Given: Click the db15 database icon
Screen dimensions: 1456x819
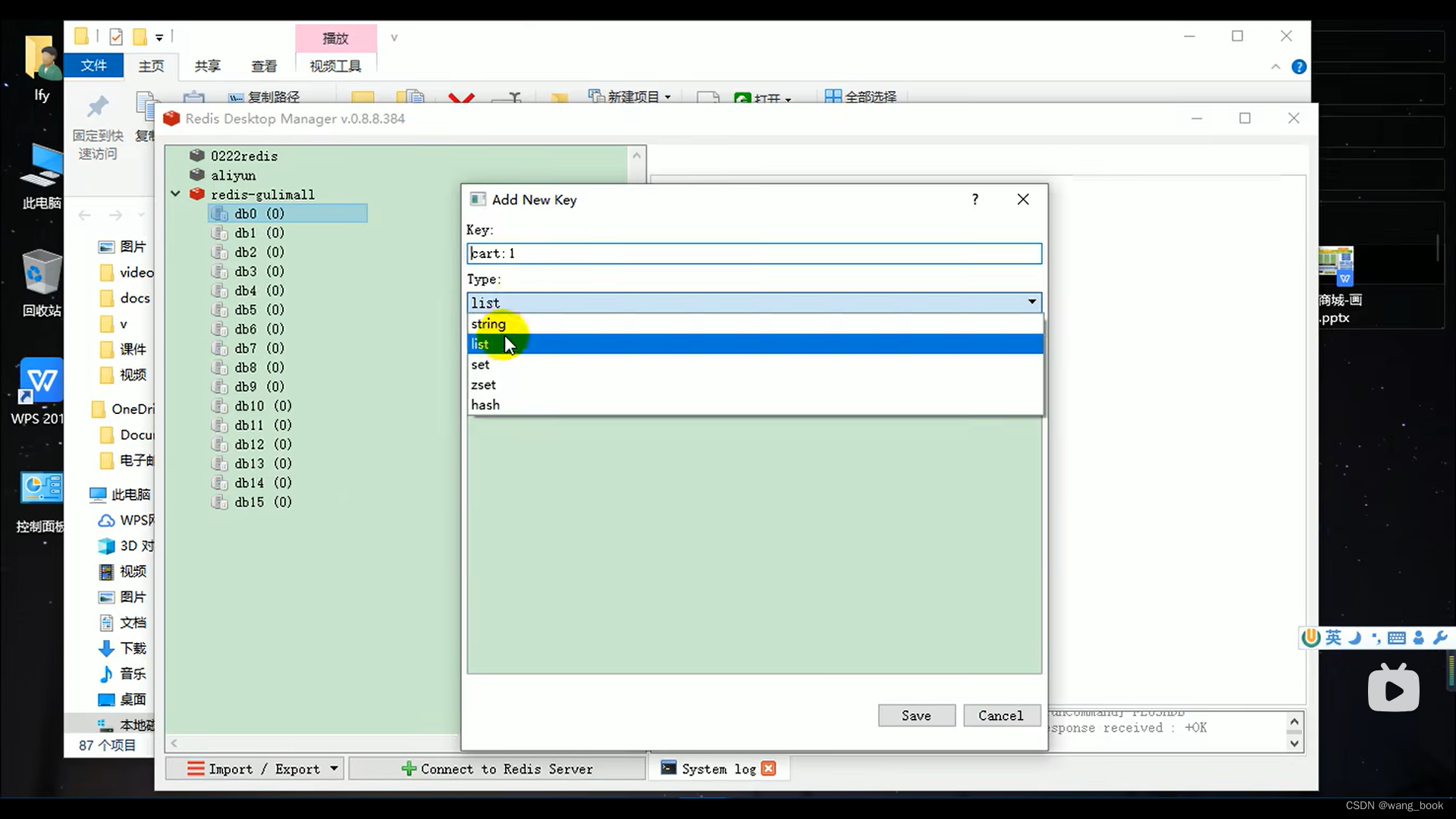Looking at the screenshot, I should click(220, 502).
